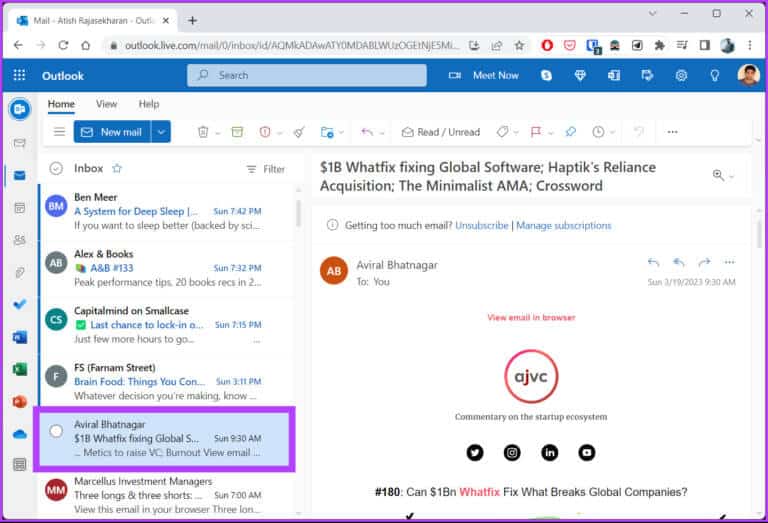
Task: Open ajvc Instagram social icon
Action: [x=512, y=452]
